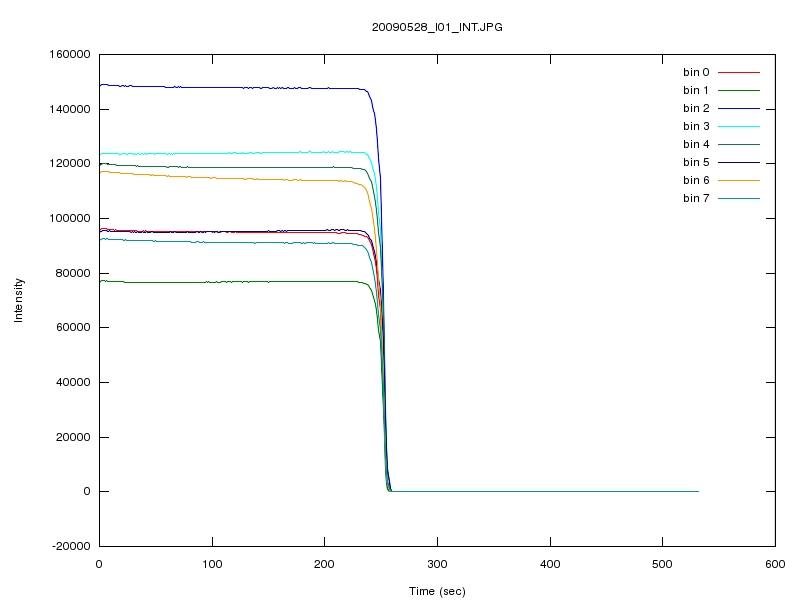Image resolution: width=800 pixels, height=600 pixels.
Task: Click the x-axis value 400
Action: (550, 564)
